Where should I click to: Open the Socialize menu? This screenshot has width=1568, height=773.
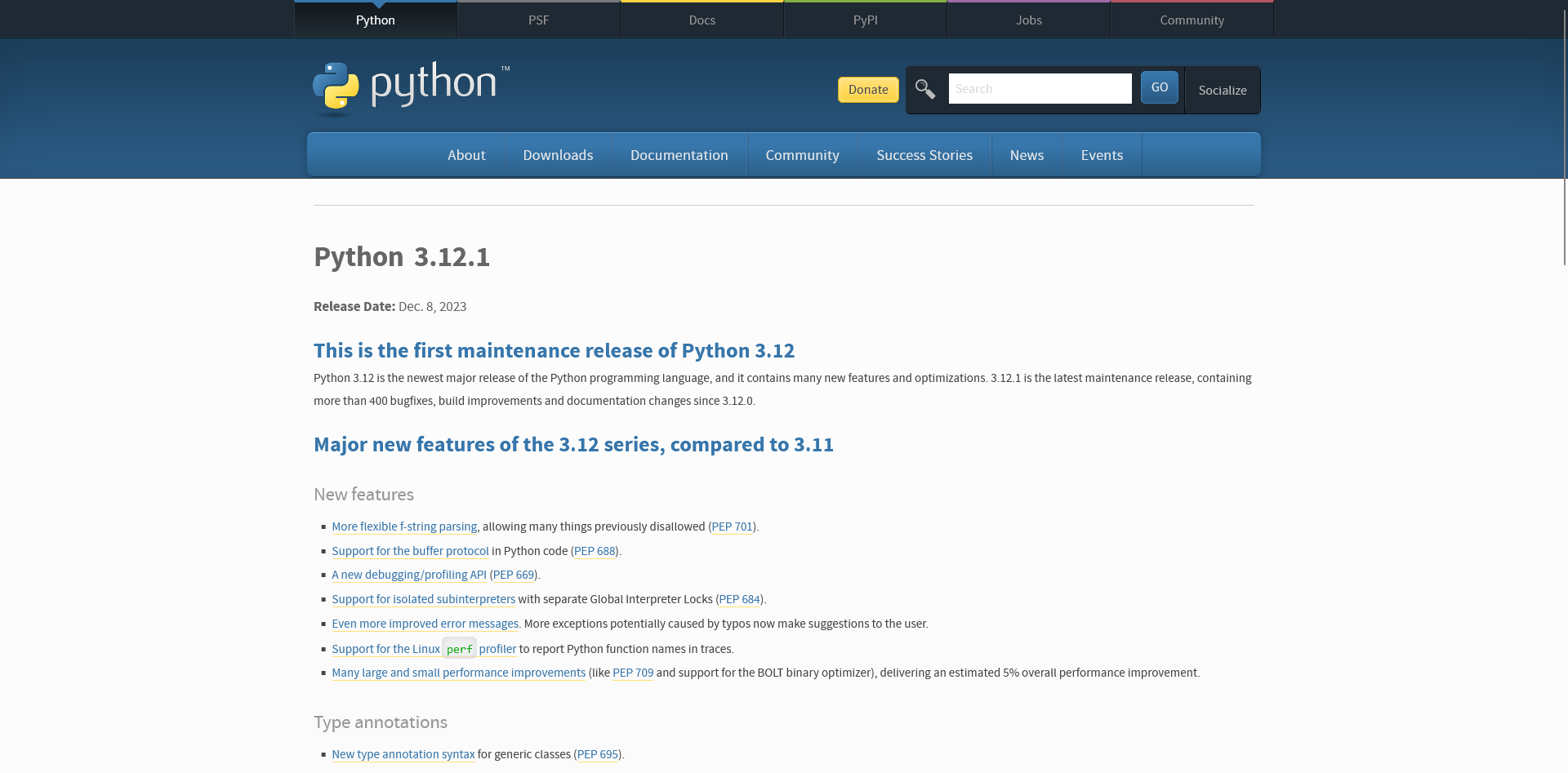1223,90
